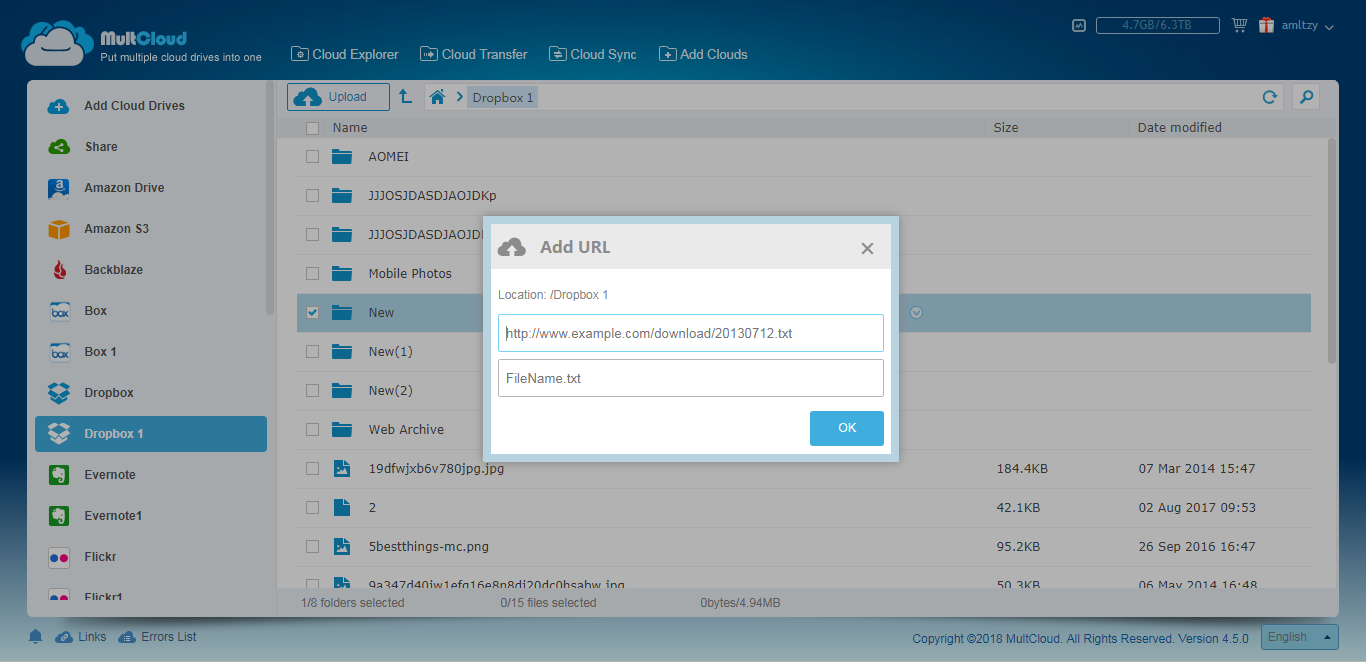Click the Upload button
This screenshot has width=1366, height=662.
[x=338, y=97]
